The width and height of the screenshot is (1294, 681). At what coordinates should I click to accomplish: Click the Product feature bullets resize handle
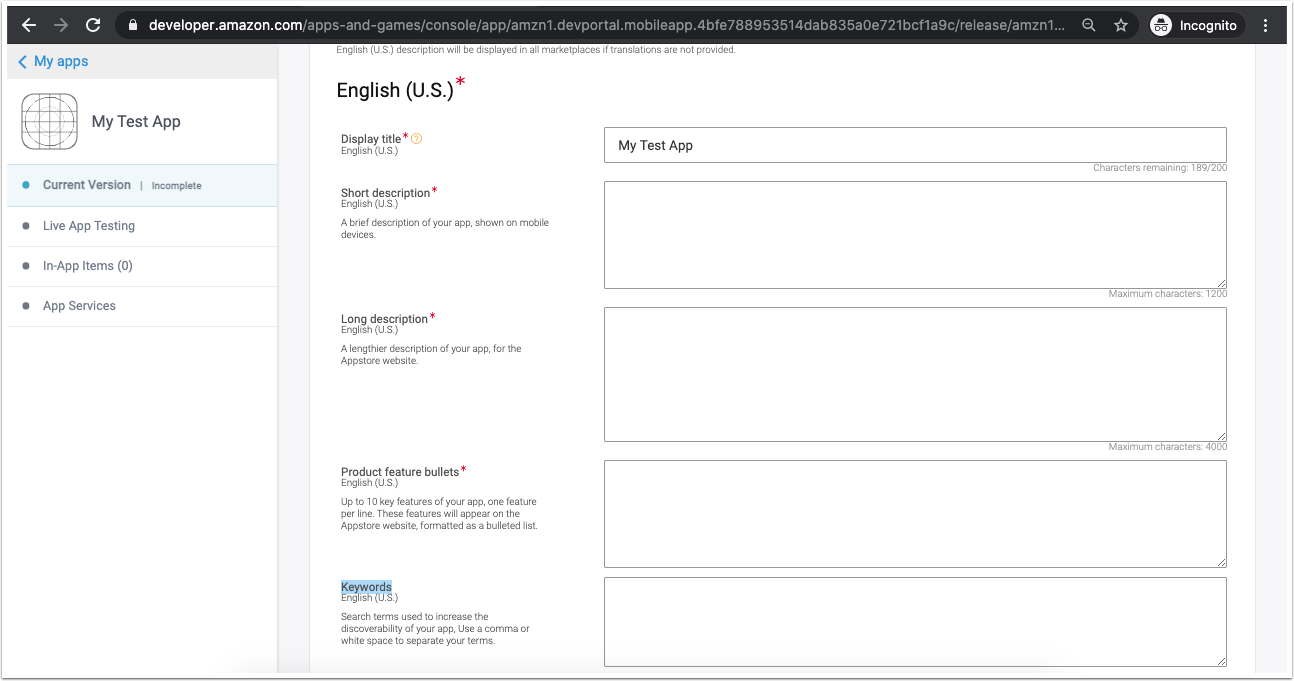pyautogui.click(x=1221, y=562)
